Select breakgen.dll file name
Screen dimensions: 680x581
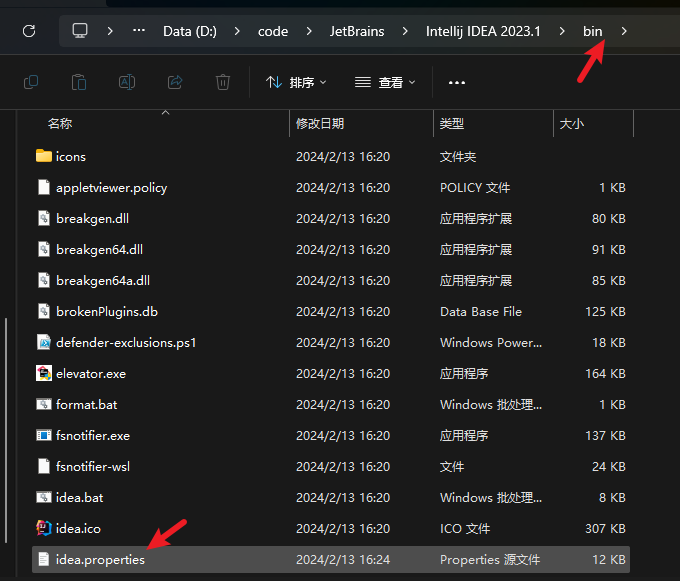pos(92,219)
